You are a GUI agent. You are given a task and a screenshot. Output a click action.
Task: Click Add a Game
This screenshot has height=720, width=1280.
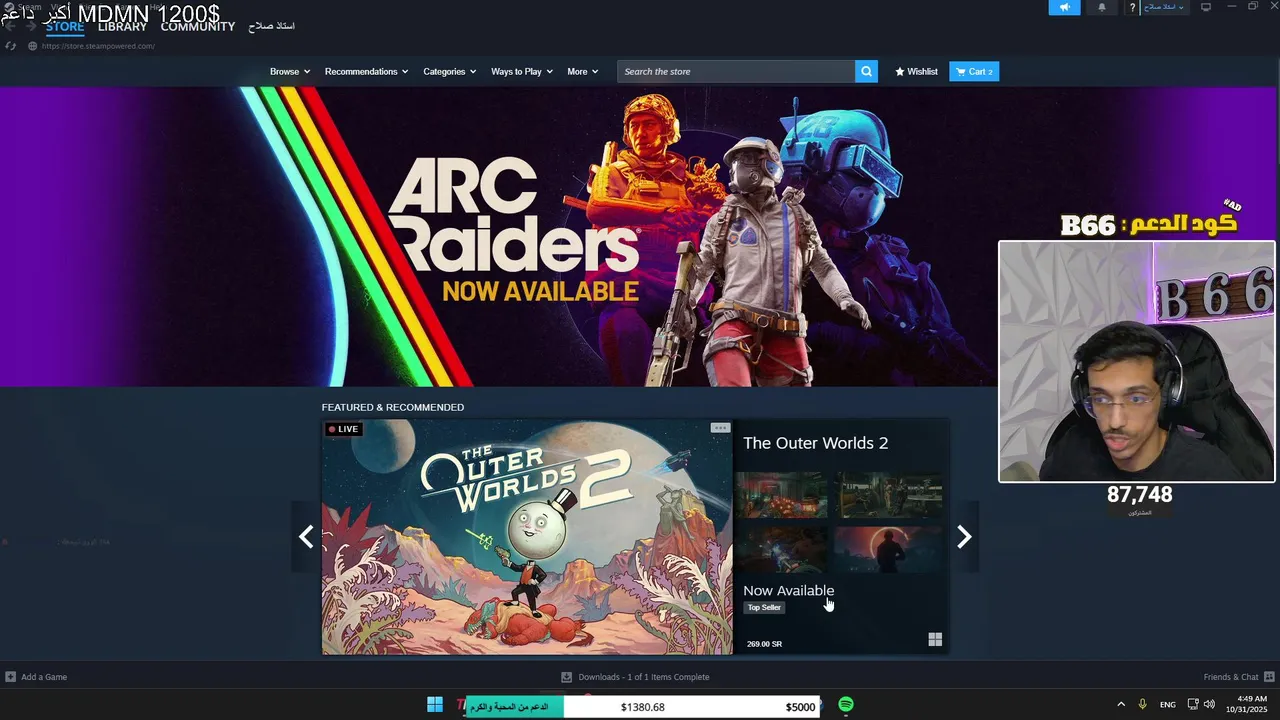click(x=36, y=677)
